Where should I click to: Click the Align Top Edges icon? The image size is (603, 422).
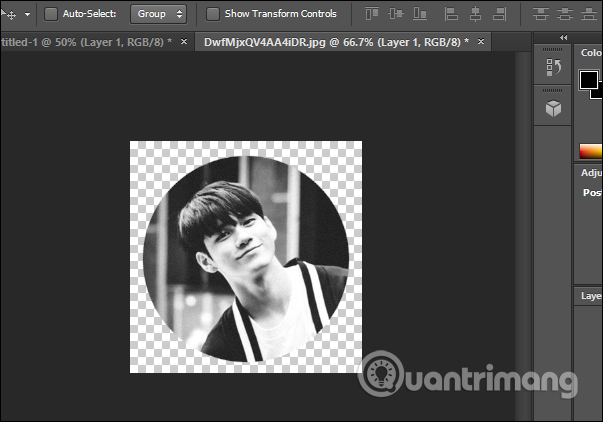click(372, 14)
